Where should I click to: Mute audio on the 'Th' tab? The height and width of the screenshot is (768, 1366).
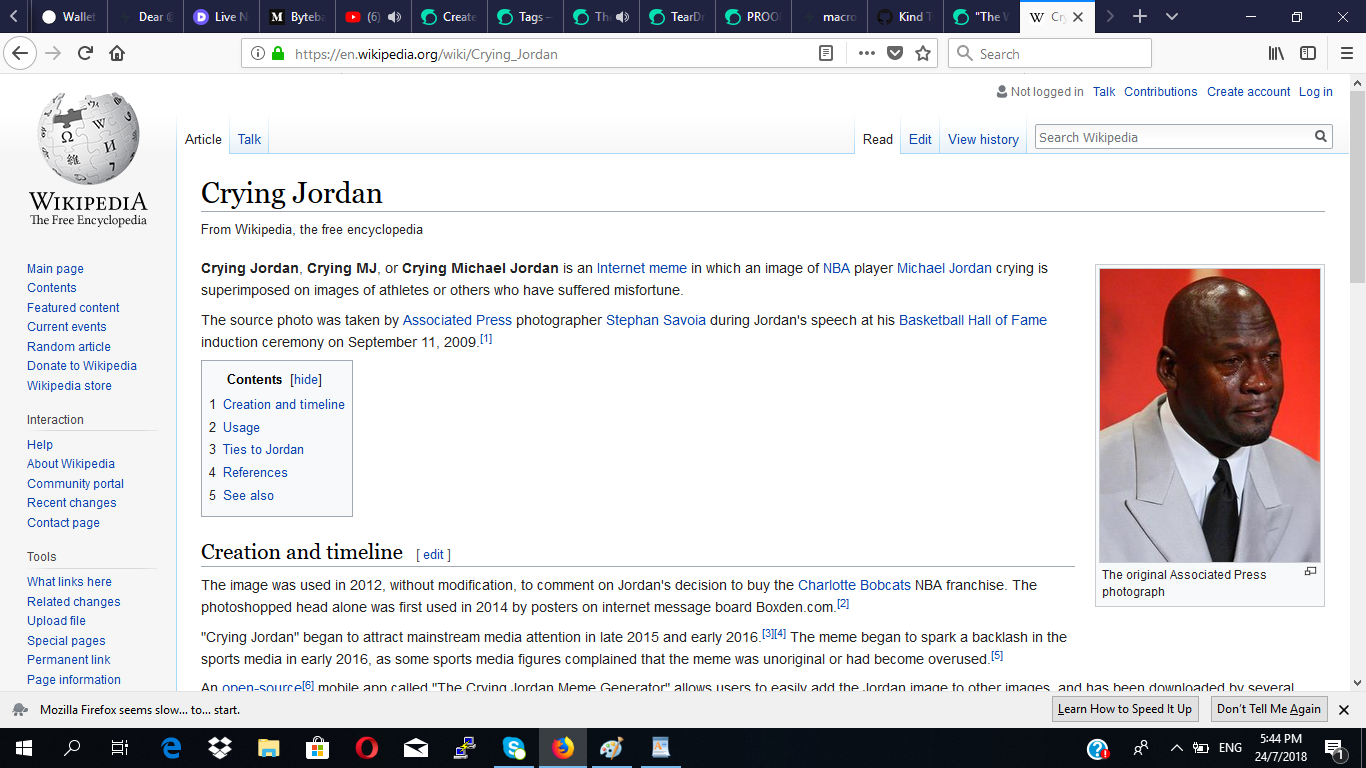(623, 17)
